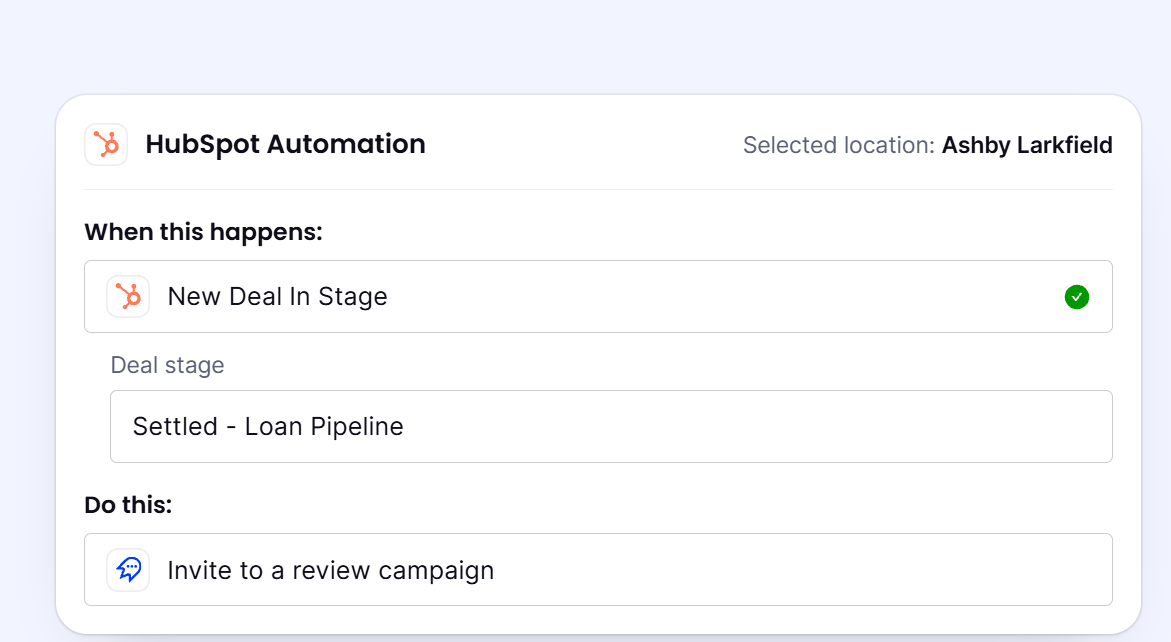The height and width of the screenshot is (642, 1171).
Task: Click the Selected location label
Action: pyautogui.click(x=839, y=145)
